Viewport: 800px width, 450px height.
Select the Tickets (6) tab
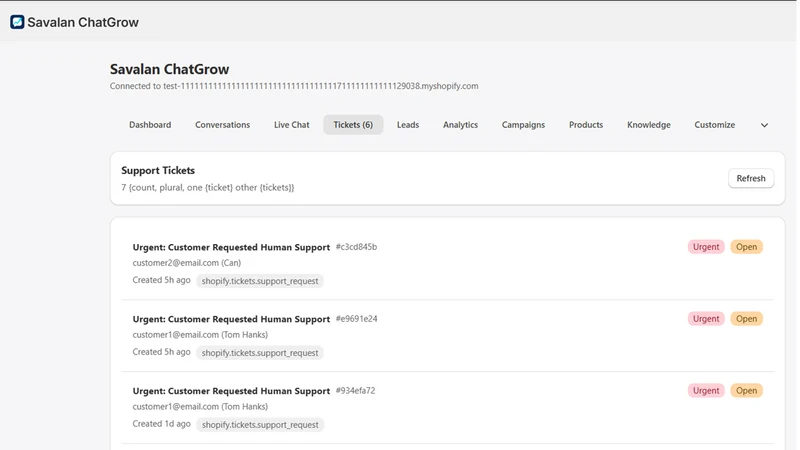coord(353,124)
